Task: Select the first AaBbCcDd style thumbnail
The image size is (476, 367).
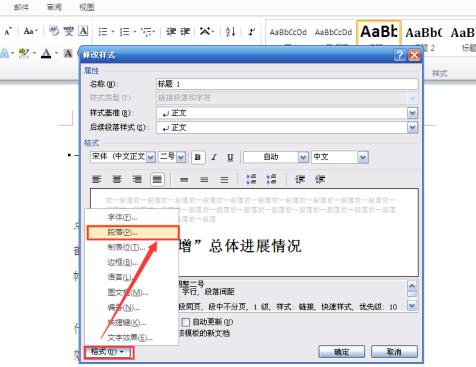Action: click(288, 32)
